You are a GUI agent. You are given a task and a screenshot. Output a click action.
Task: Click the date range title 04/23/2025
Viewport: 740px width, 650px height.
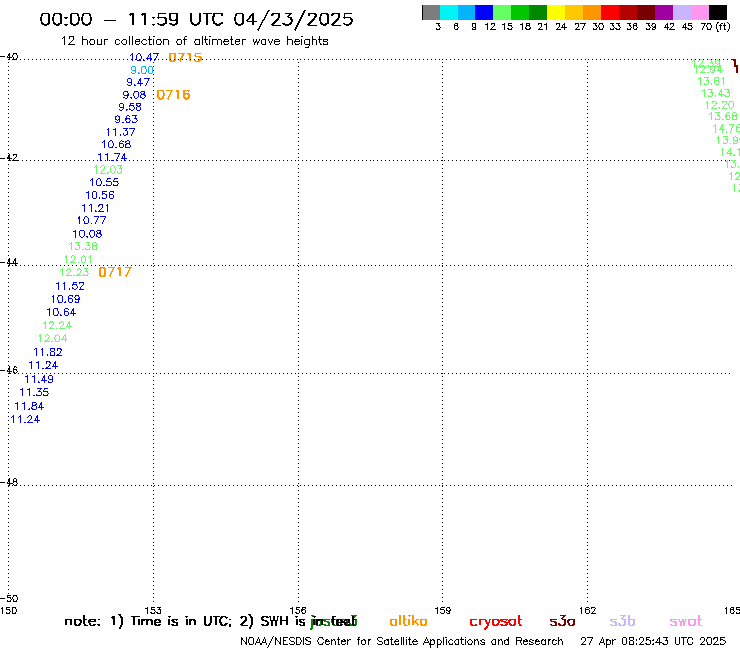click(293, 19)
